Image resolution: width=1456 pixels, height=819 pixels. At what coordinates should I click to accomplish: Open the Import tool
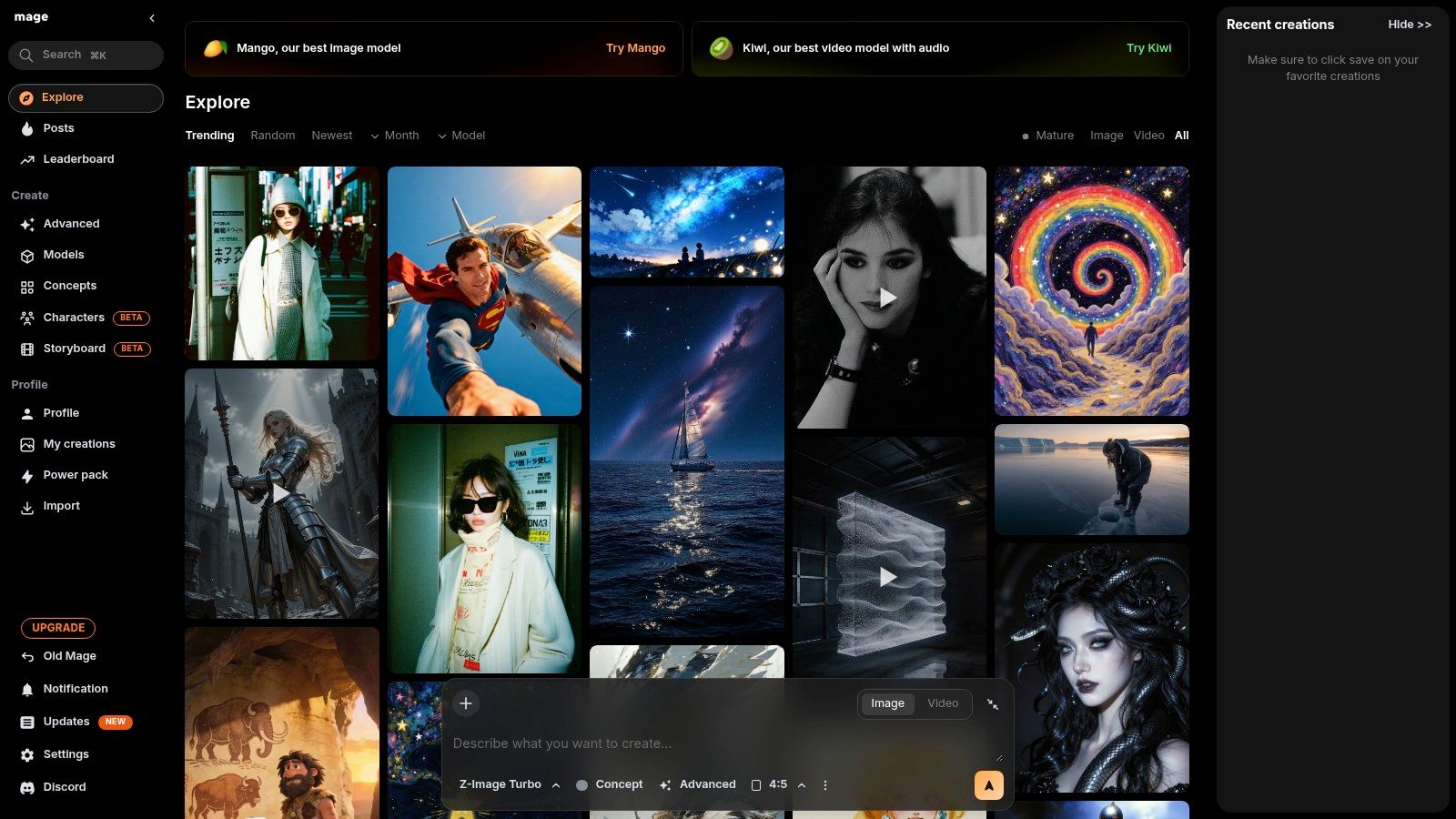click(61, 506)
